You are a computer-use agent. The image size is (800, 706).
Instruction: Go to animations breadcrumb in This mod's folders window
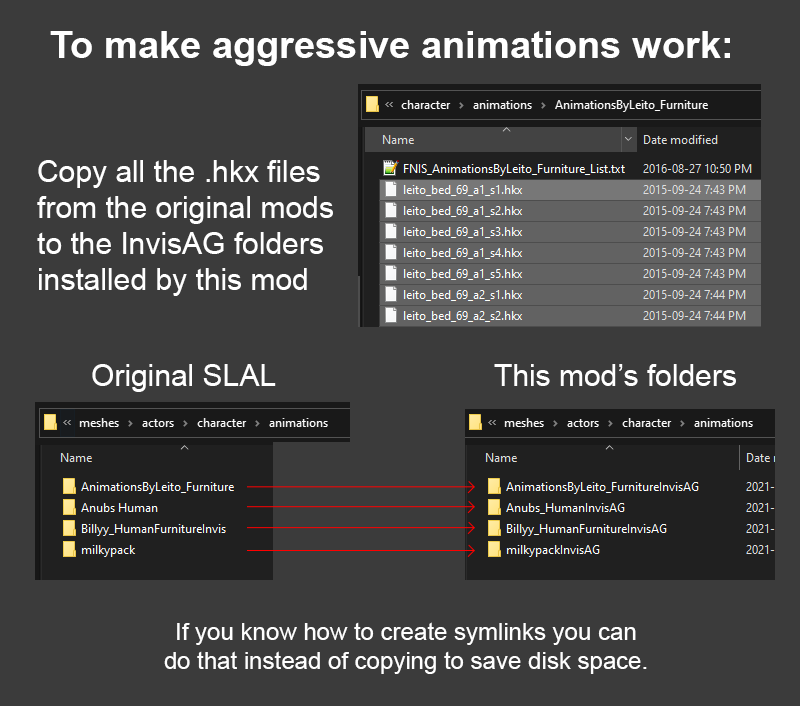point(723,423)
